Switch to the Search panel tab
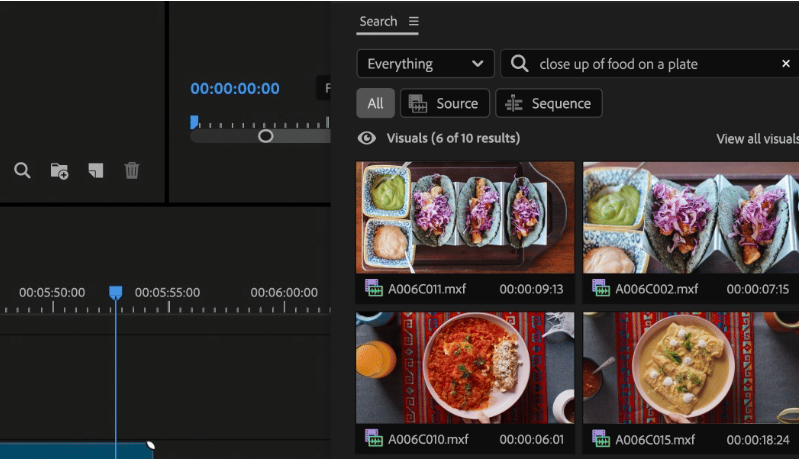Viewport: 800px width, 459px height. 378,22
